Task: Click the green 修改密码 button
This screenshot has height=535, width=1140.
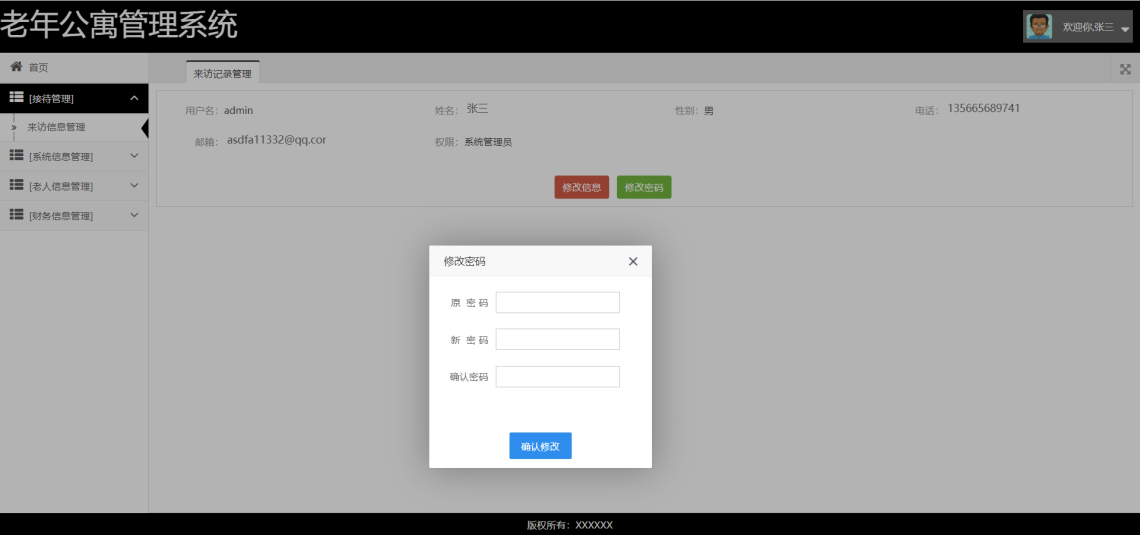Action: point(644,187)
